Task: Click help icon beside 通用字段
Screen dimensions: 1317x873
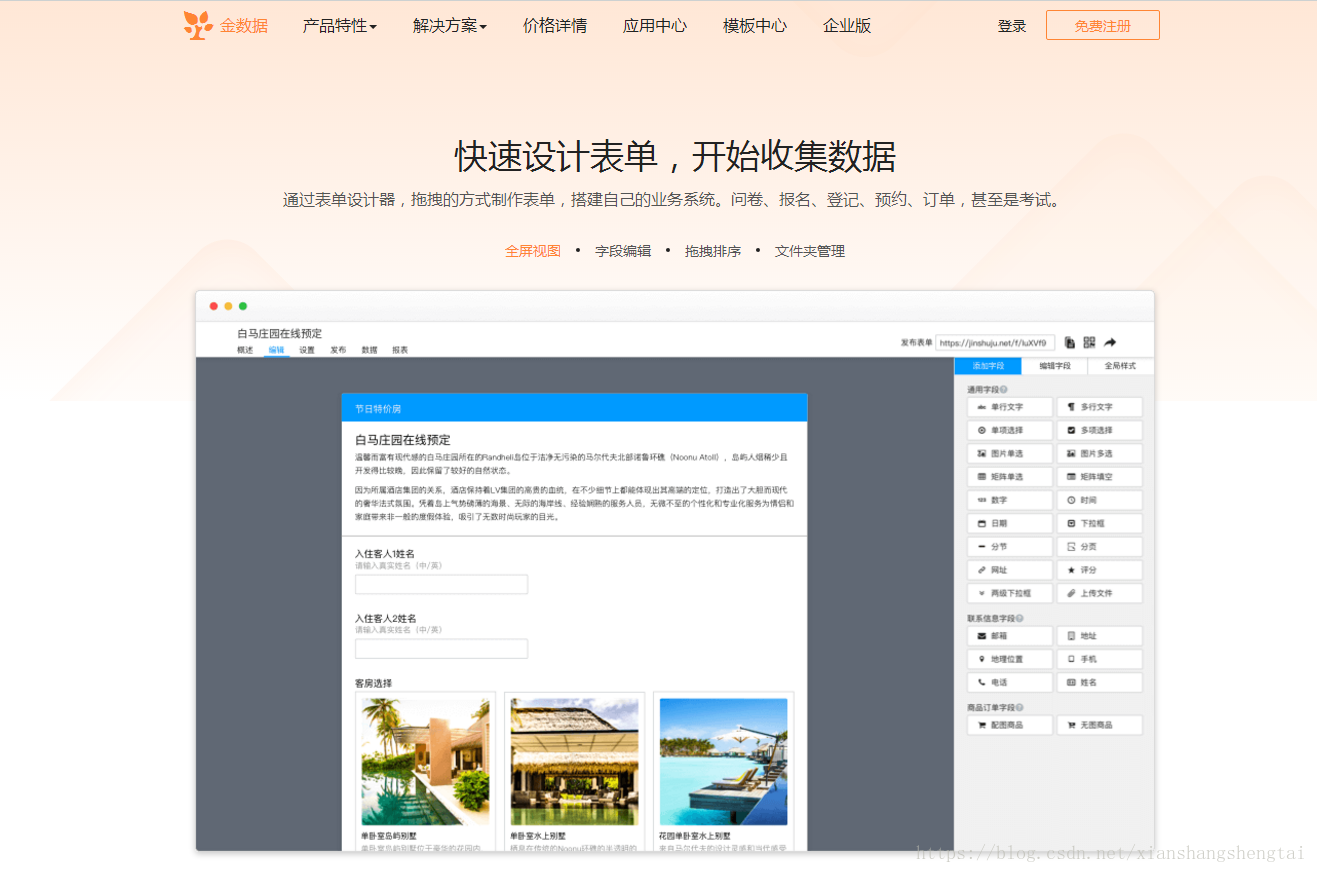Action: point(1004,389)
